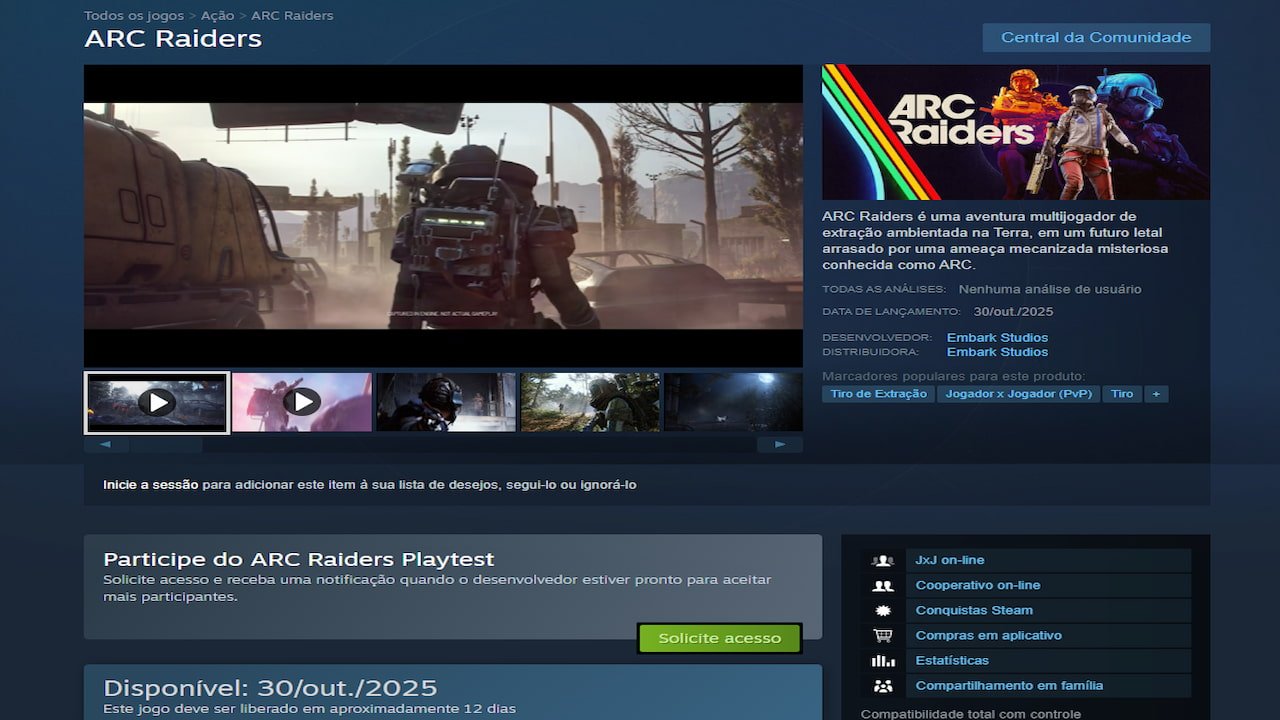Play the second pink trailer thumbnail
This screenshot has height=720, width=1280.
[x=301, y=402]
